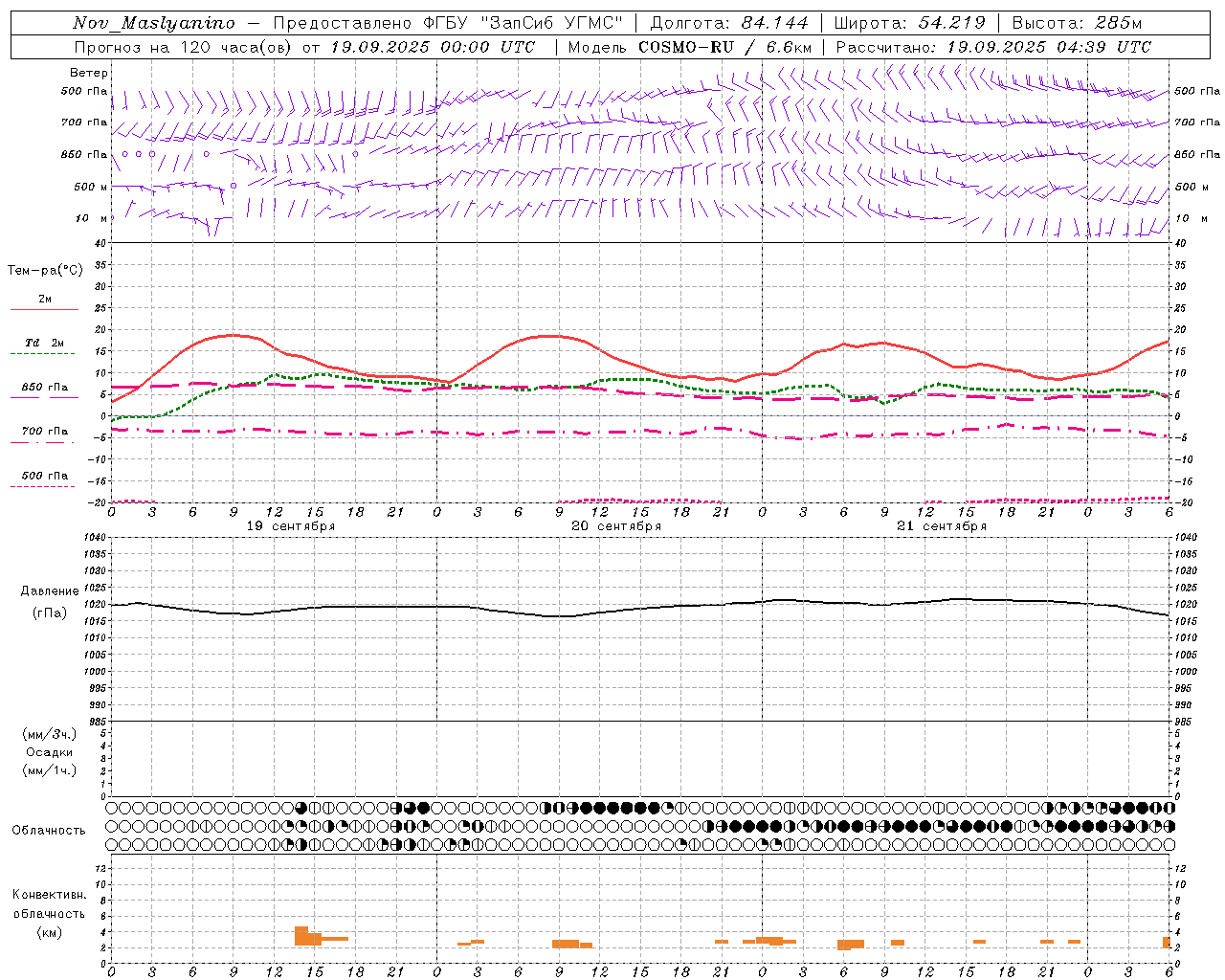Click the 'Облачность' cloudiness label

[49, 831]
